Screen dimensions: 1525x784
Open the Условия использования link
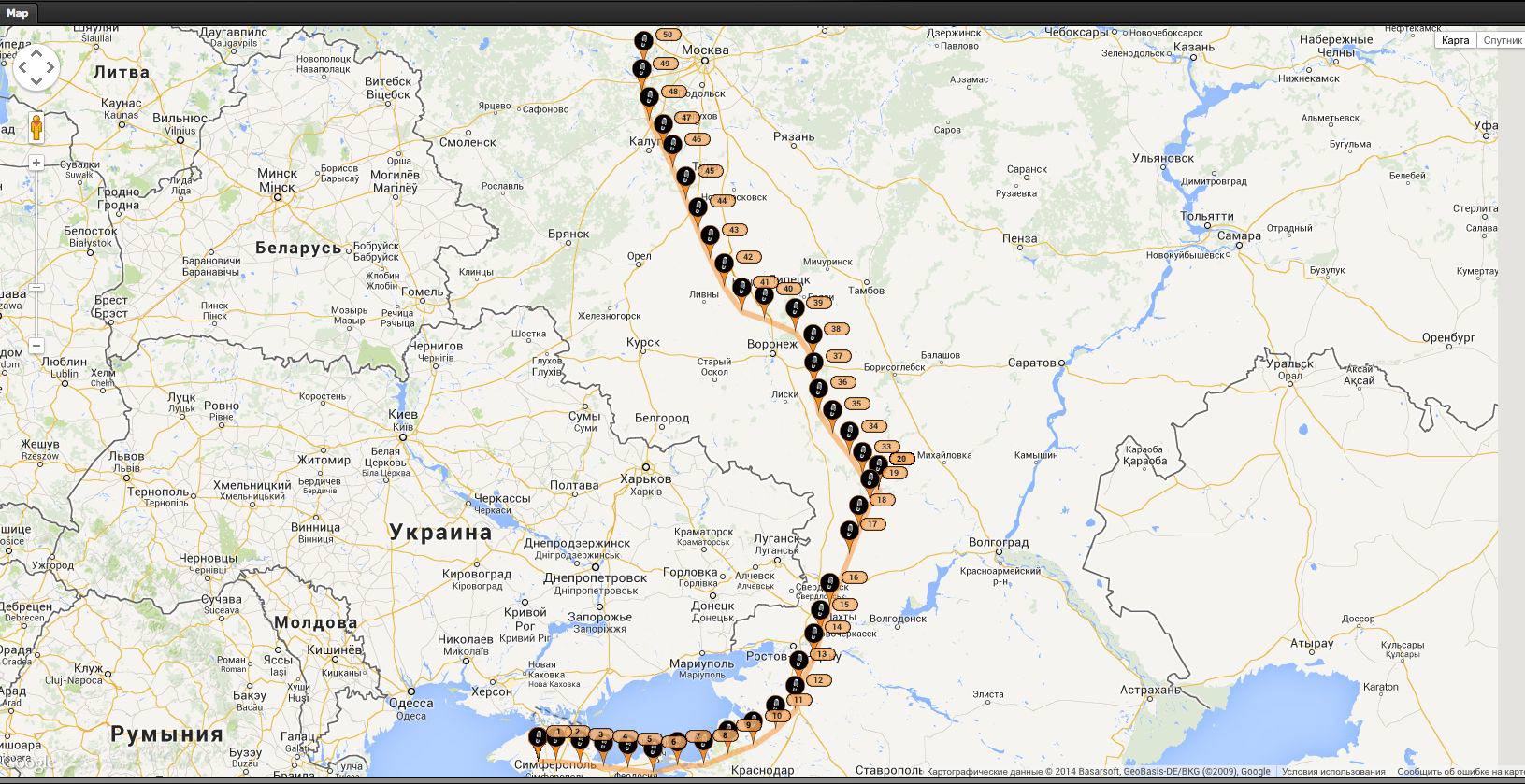pos(1333,772)
